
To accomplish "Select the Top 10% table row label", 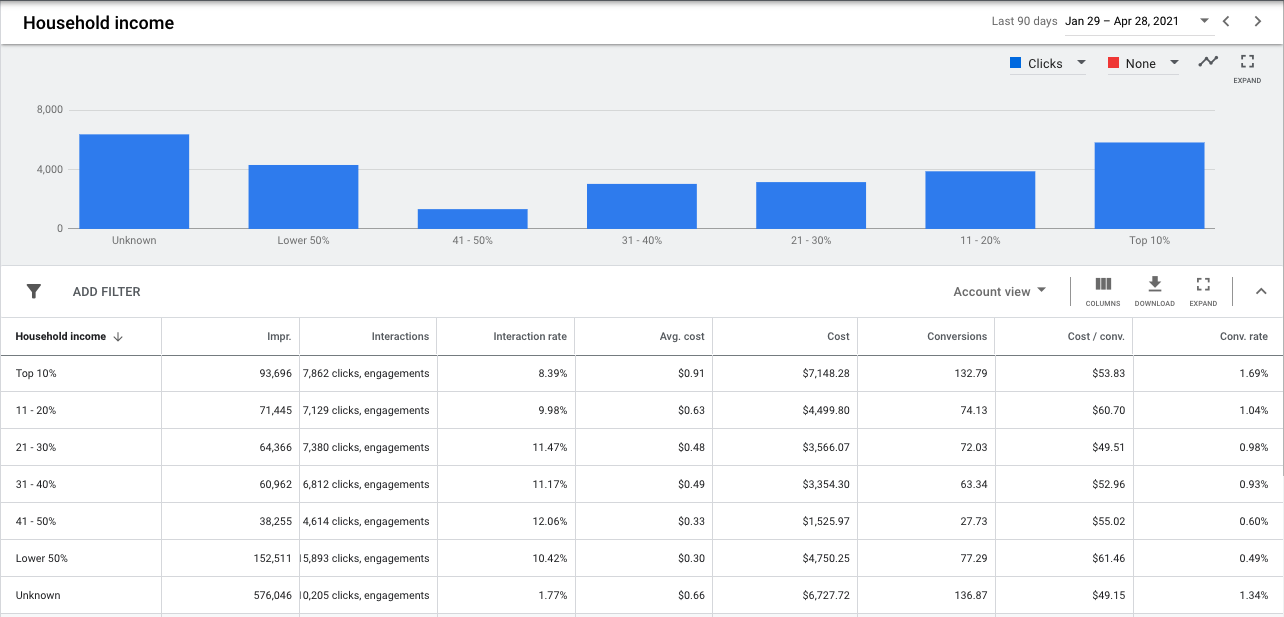I will click(x=36, y=373).
